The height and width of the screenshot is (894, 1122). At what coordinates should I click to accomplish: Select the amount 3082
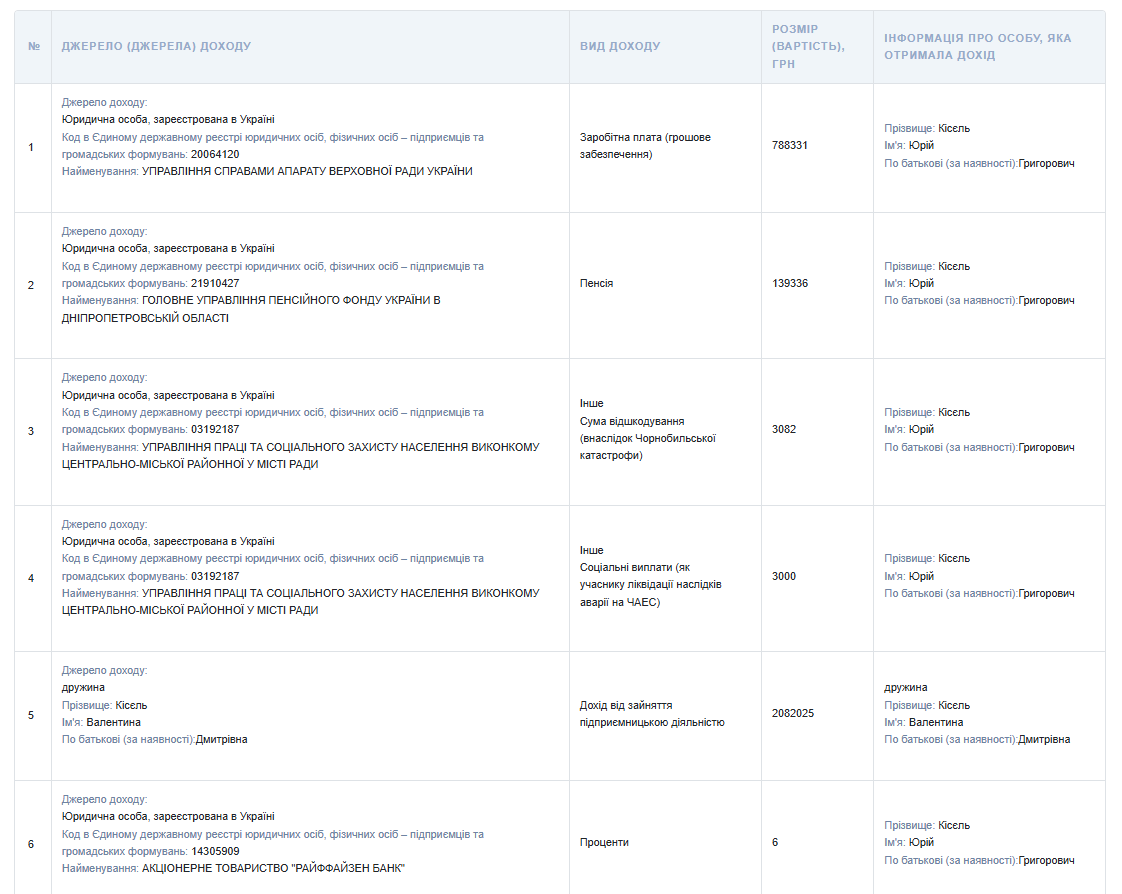pyautogui.click(x=785, y=430)
